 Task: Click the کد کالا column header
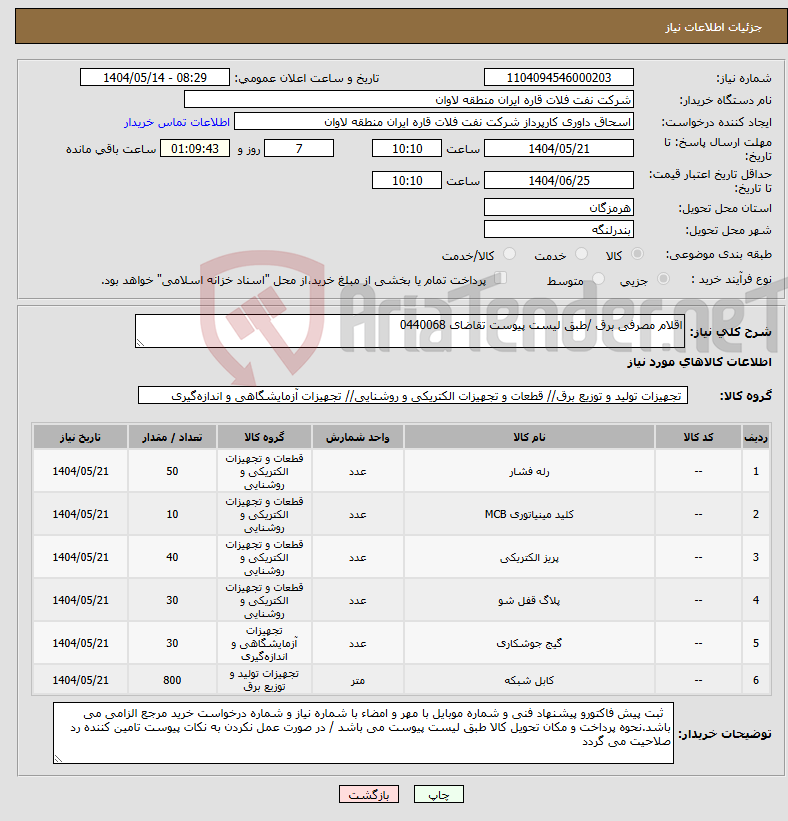(x=698, y=437)
